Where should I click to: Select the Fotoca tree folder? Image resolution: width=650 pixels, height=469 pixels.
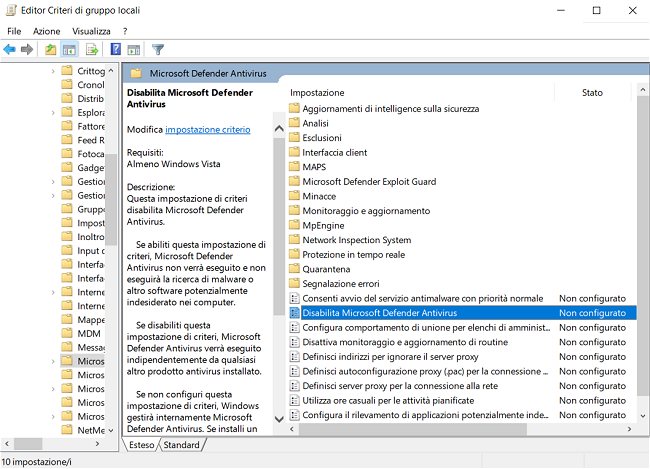tap(83, 154)
